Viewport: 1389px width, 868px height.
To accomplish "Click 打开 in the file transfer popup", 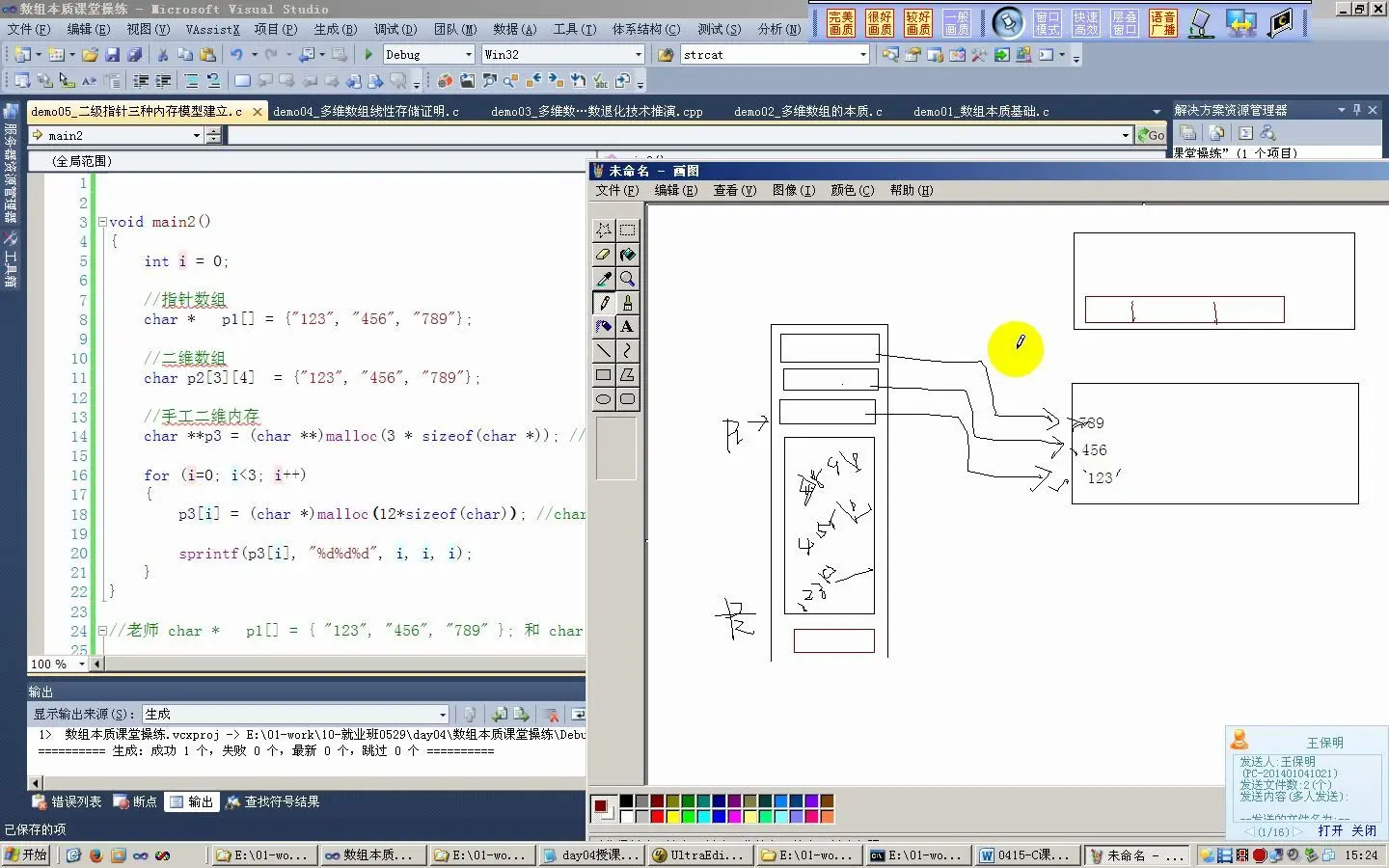I will (x=1330, y=830).
